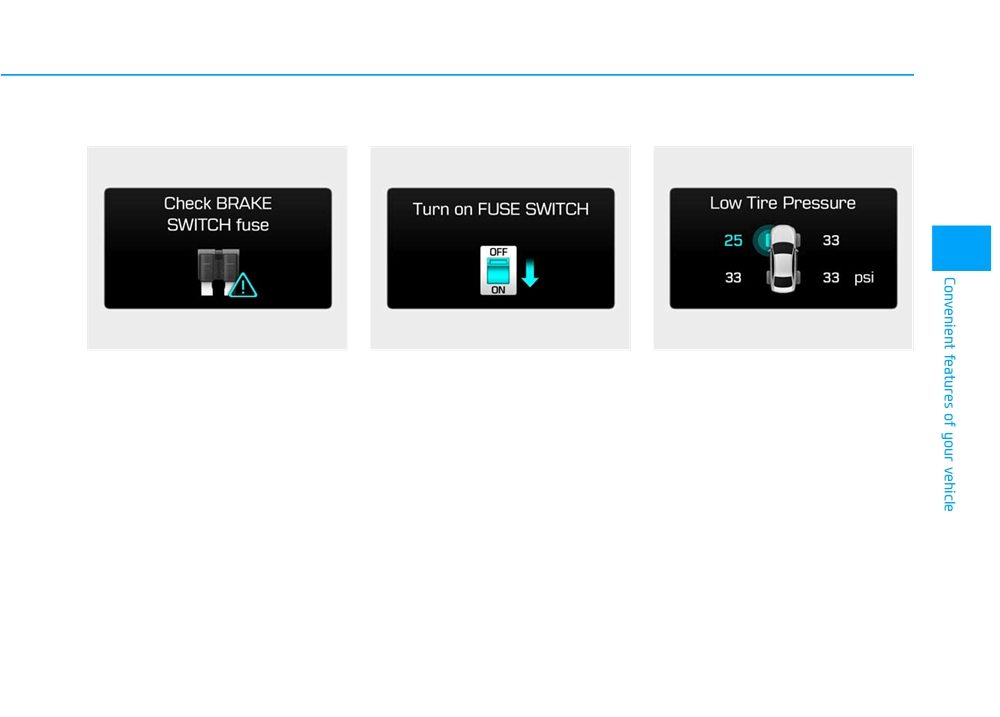The width and height of the screenshot is (1000, 717).
Task: Click the Low Tire Pressure heading
Action: click(x=783, y=203)
